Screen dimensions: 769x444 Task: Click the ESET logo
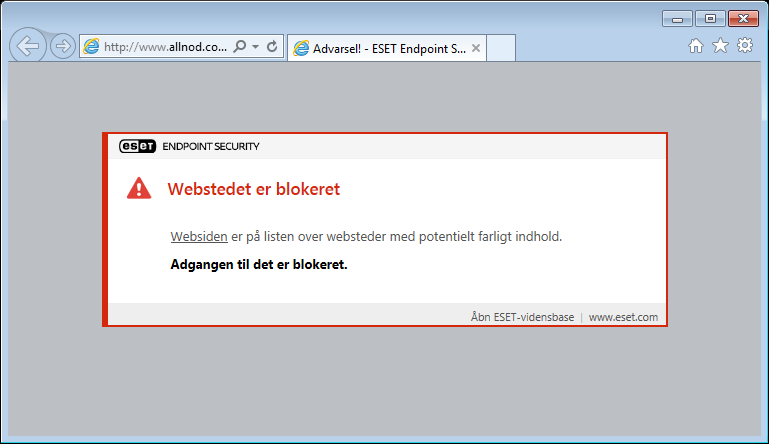coord(137,146)
